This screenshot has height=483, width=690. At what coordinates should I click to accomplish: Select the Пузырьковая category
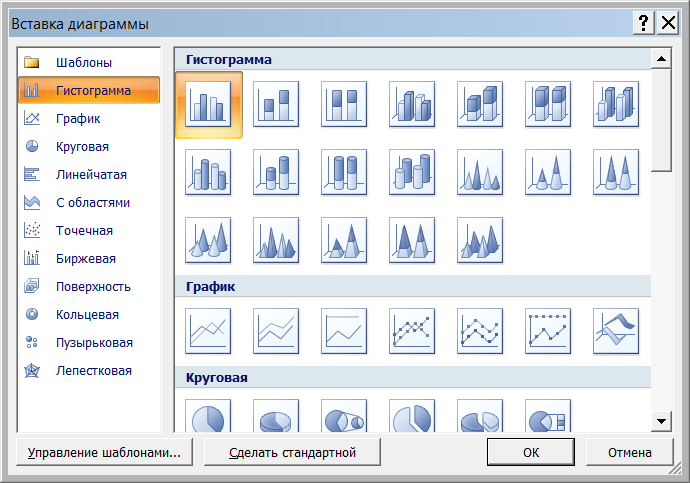(x=89, y=343)
